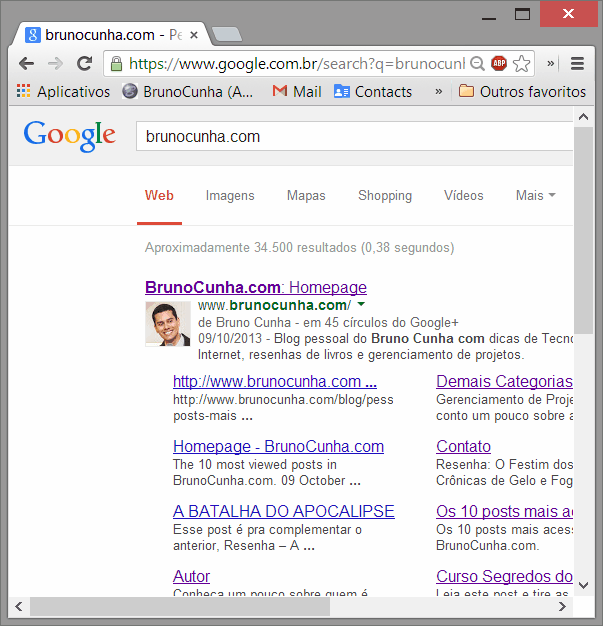Open the Homepage - BrunoCunha.com sitelink

278,446
